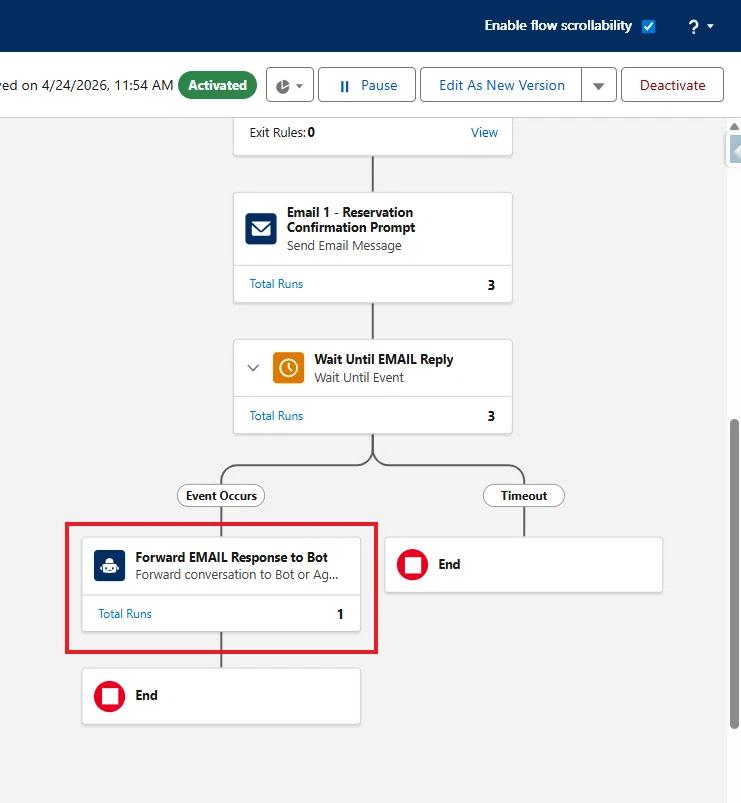Viewport: 741px width, 803px height.
Task: Open the analytics pie chart dropdown
Action: (289, 85)
